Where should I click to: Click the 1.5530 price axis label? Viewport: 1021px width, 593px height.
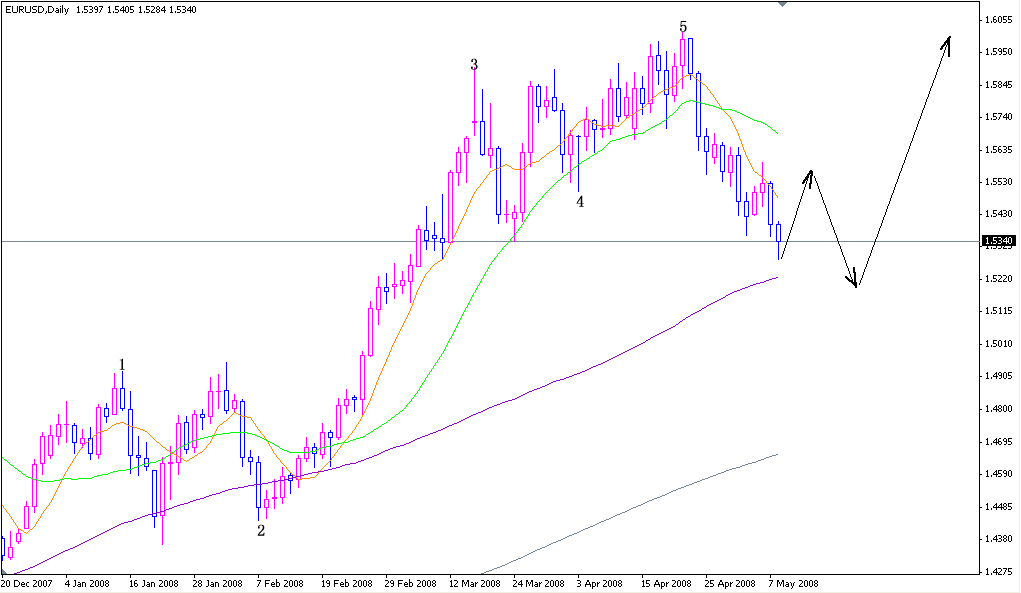click(999, 182)
